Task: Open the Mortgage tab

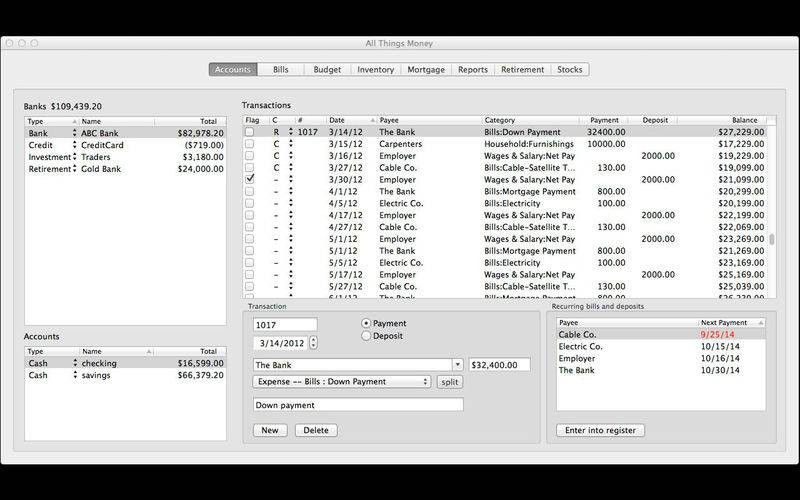Action: click(427, 70)
